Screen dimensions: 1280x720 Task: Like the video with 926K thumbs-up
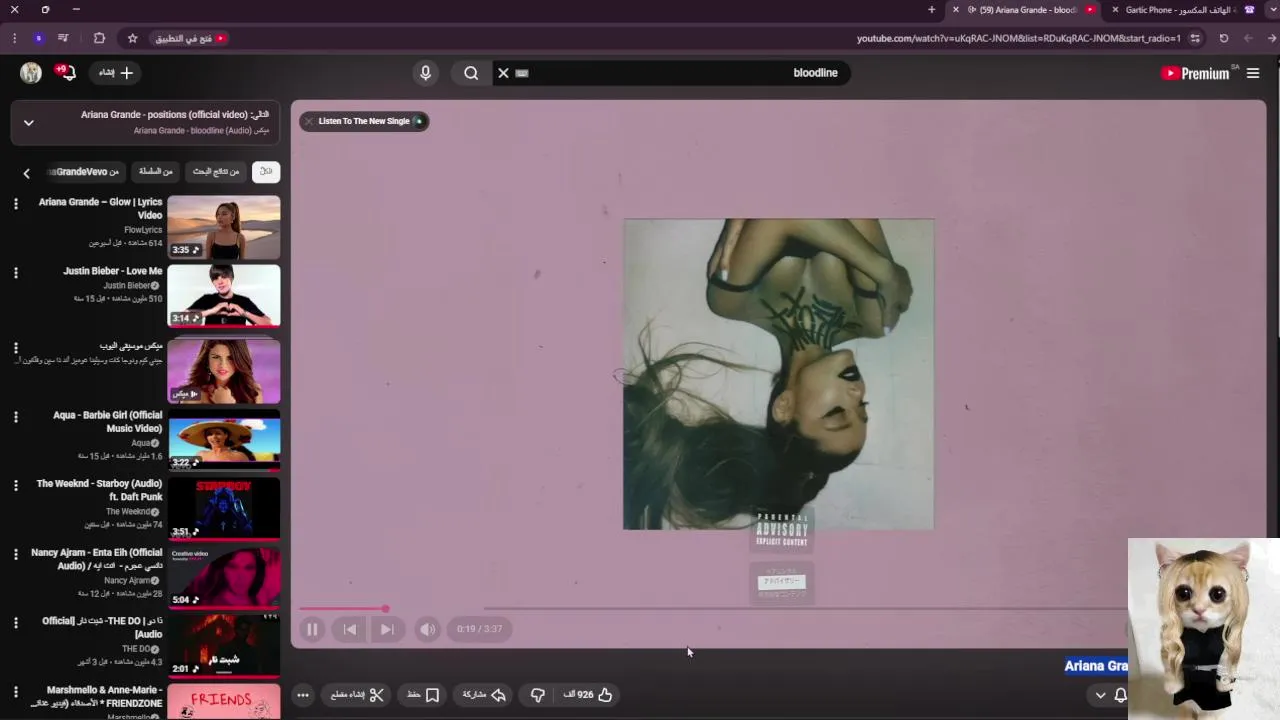click(x=588, y=695)
